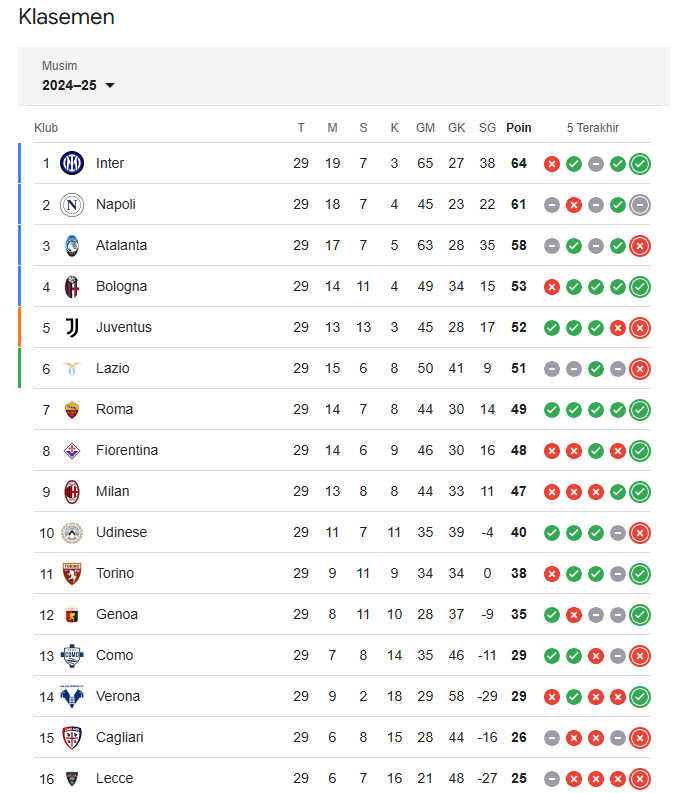Click the Cagliari club crest
The height and width of the screenshot is (793, 677).
click(x=72, y=737)
